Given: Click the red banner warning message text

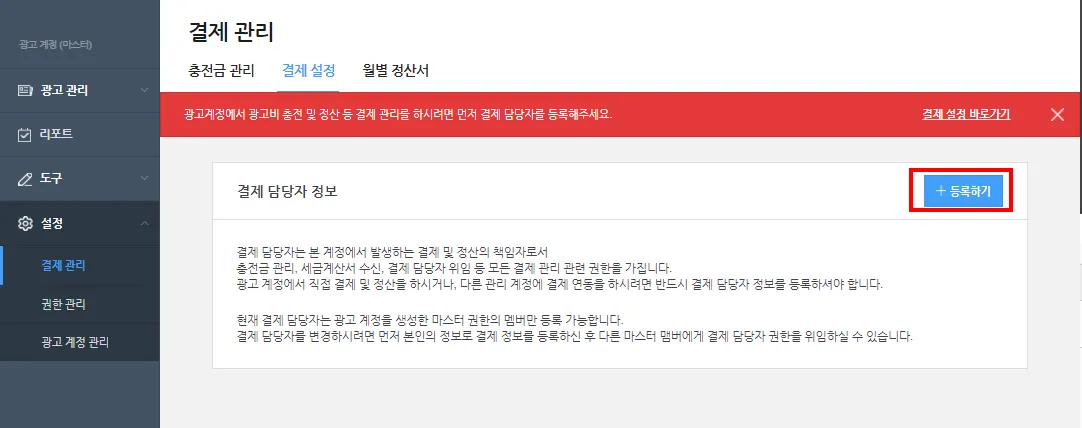Looking at the screenshot, I should click(398, 115).
